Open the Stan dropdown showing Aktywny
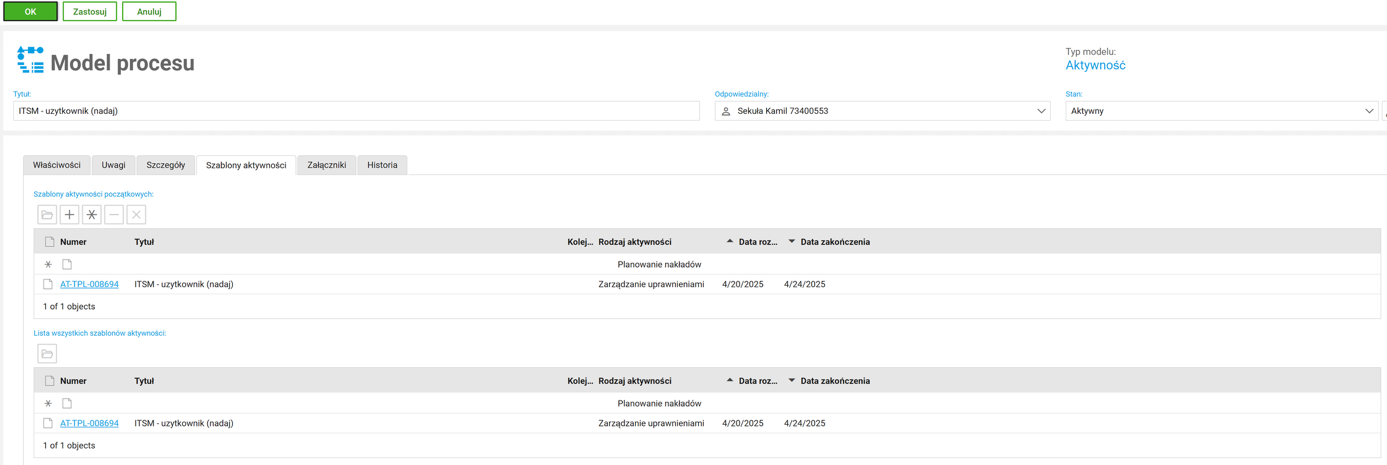1387x465 pixels. pyautogui.click(x=1369, y=111)
